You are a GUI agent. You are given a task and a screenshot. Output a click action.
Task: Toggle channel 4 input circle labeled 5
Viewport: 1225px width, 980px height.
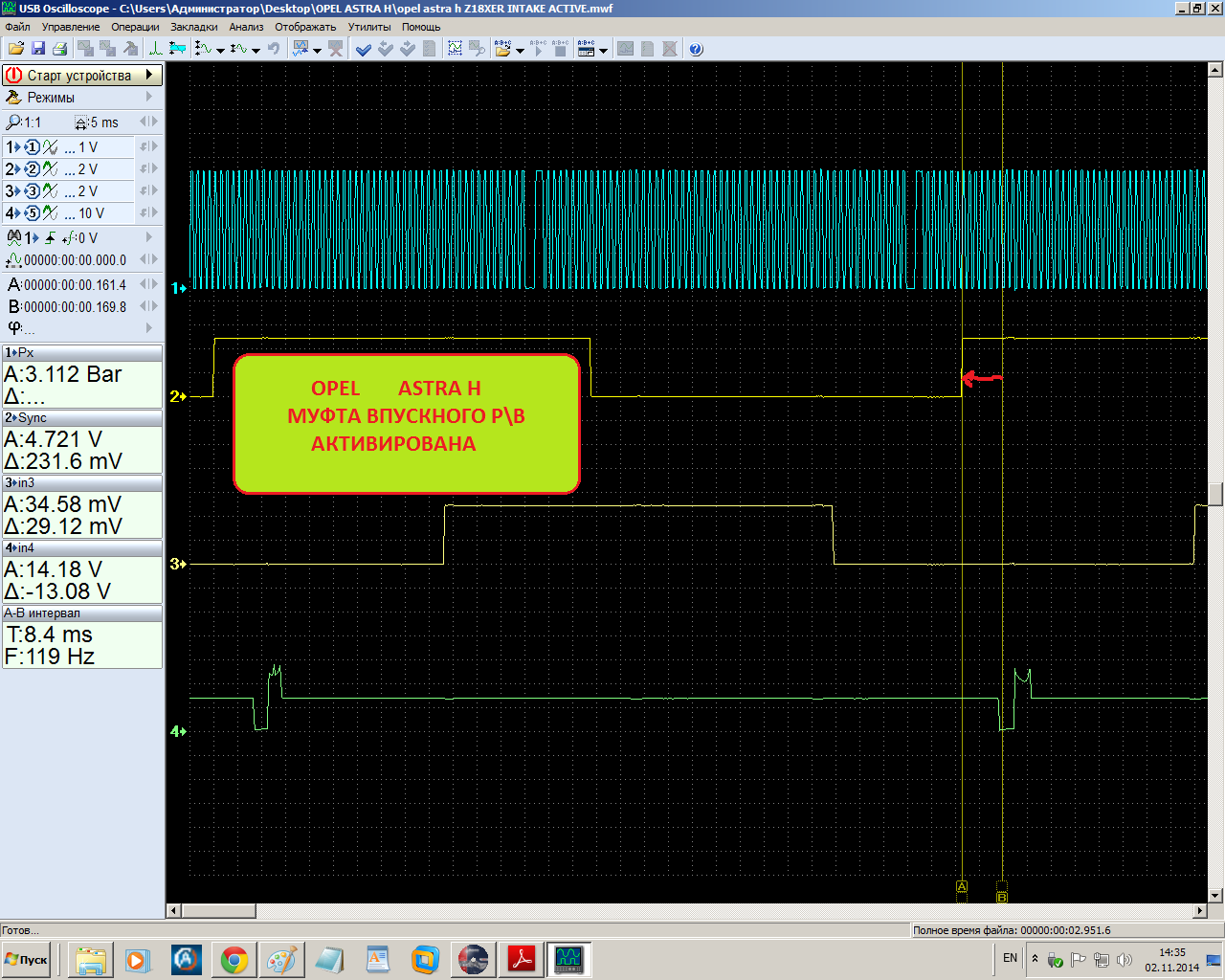(x=32, y=213)
